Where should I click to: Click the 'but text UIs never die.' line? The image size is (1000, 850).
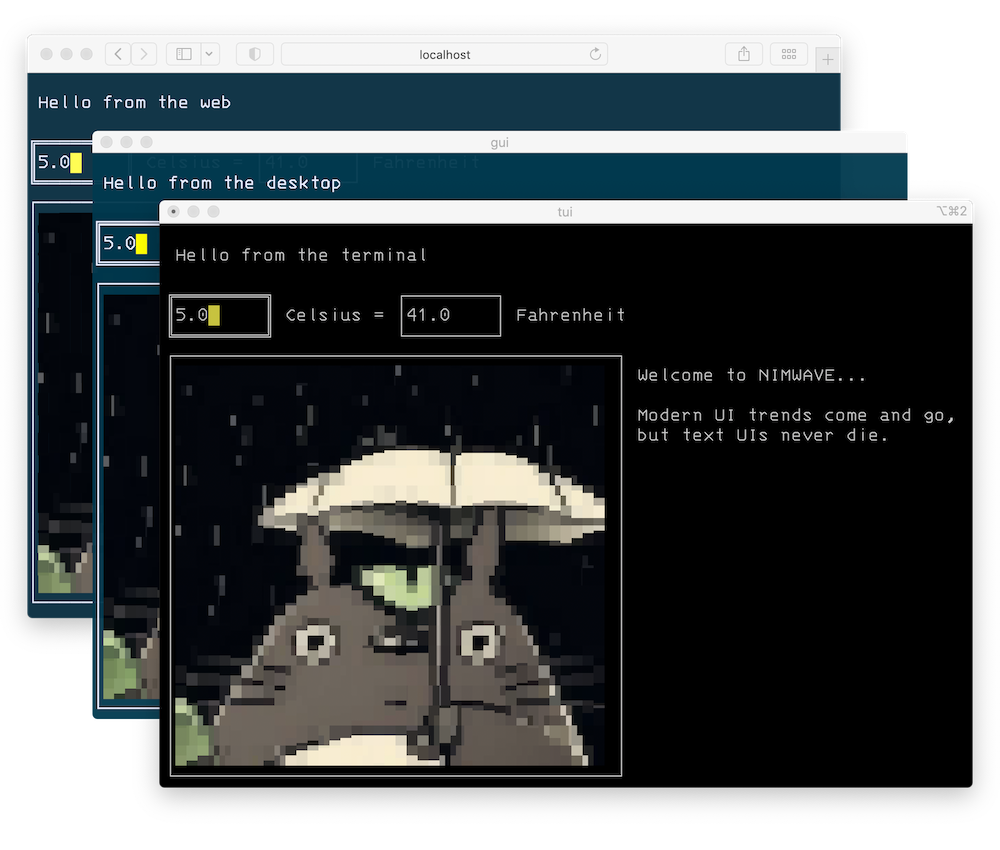(762, 435)
